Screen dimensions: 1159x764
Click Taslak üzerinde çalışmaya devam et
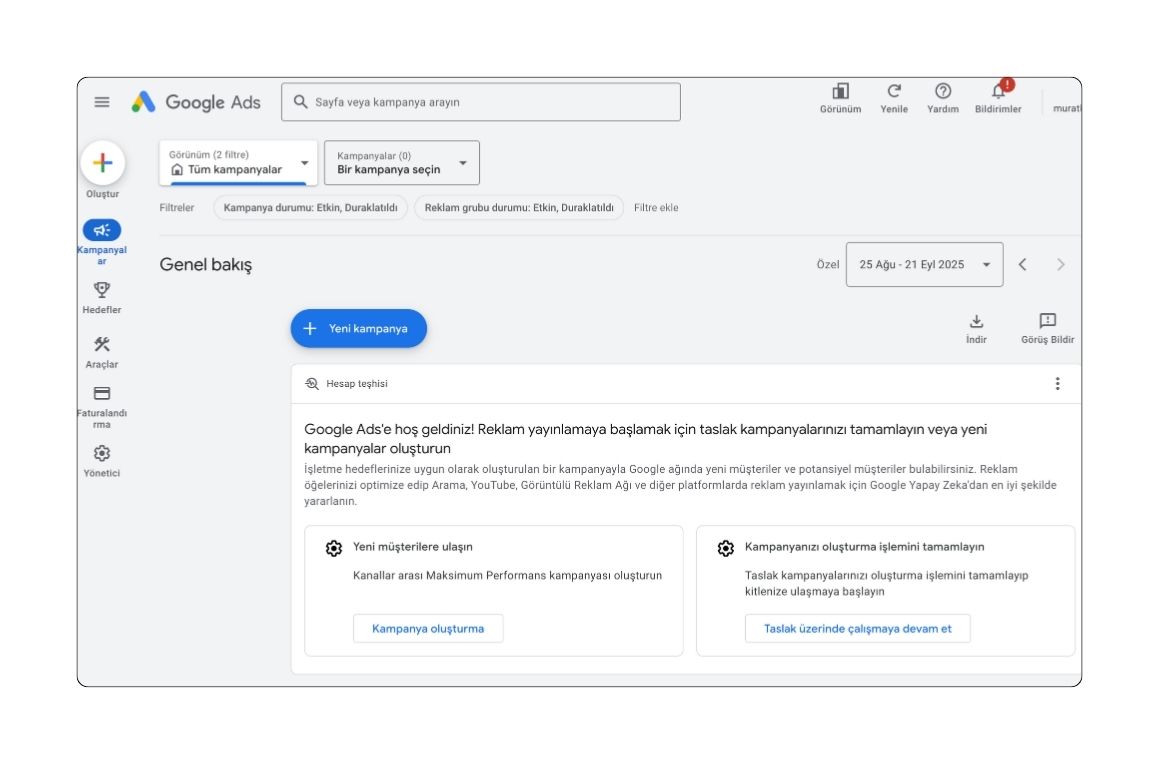click(x=857, y=628)
